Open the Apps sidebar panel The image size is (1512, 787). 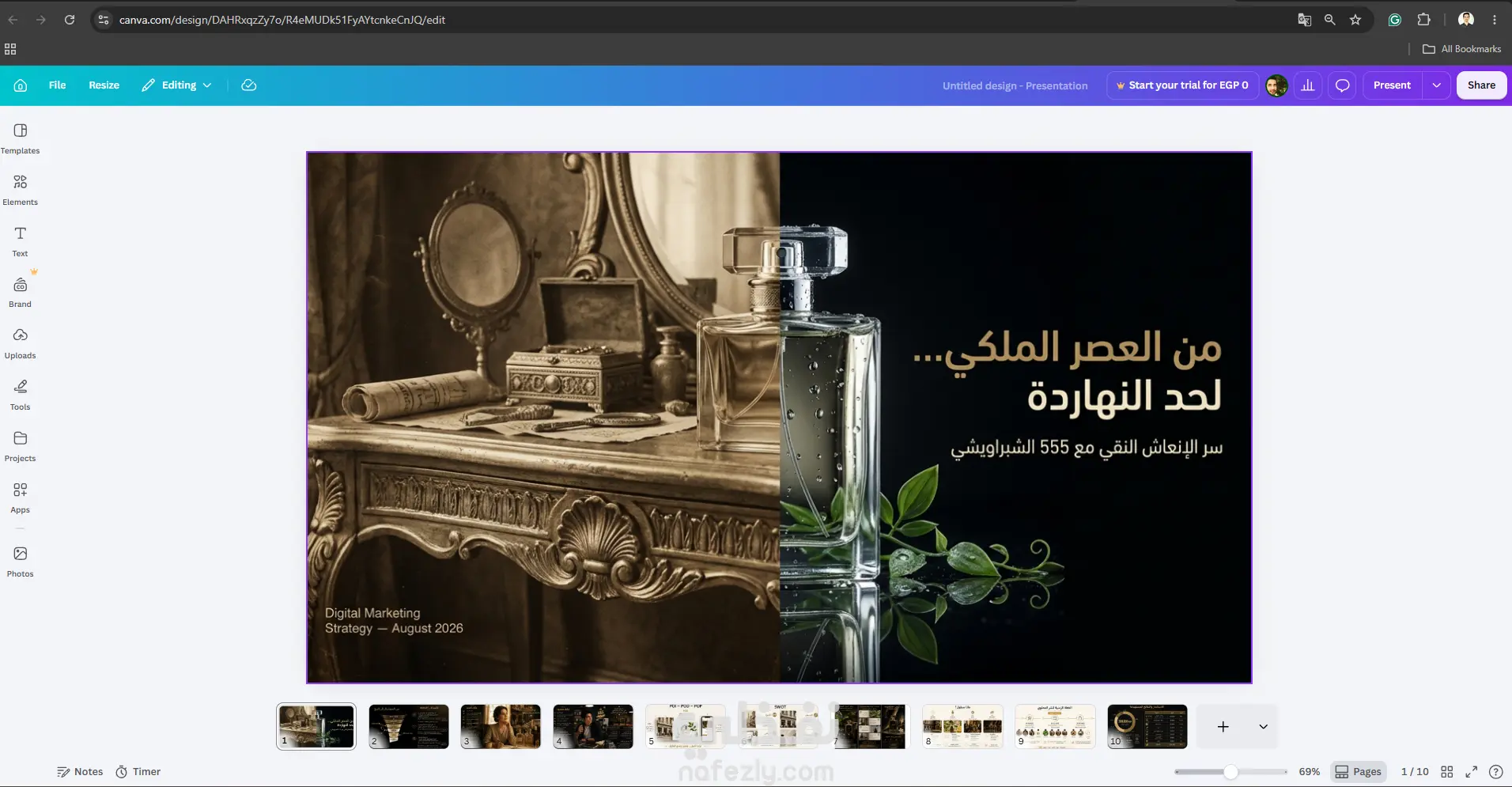click(x=21, y=498)
